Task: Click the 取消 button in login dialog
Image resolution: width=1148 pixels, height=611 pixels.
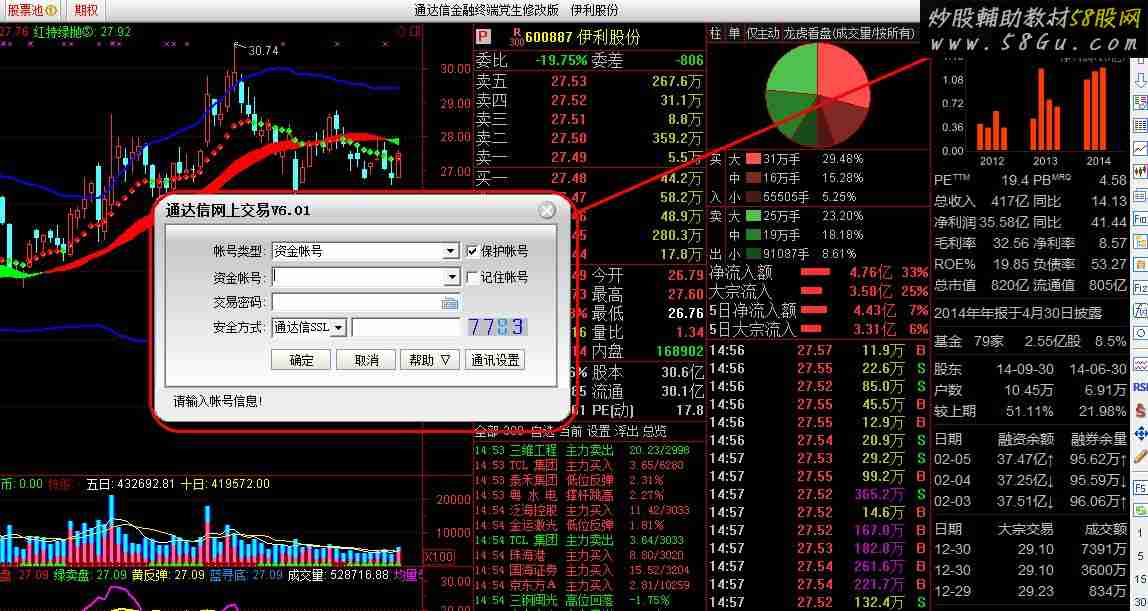Action: pos(365,360)
